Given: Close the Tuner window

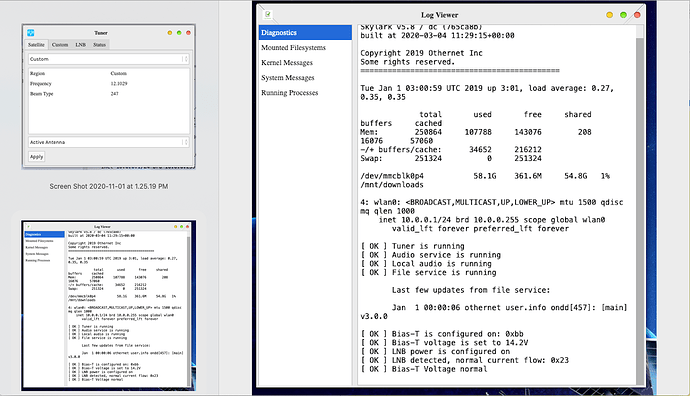Looking at the screenshot, I should 188,33.
